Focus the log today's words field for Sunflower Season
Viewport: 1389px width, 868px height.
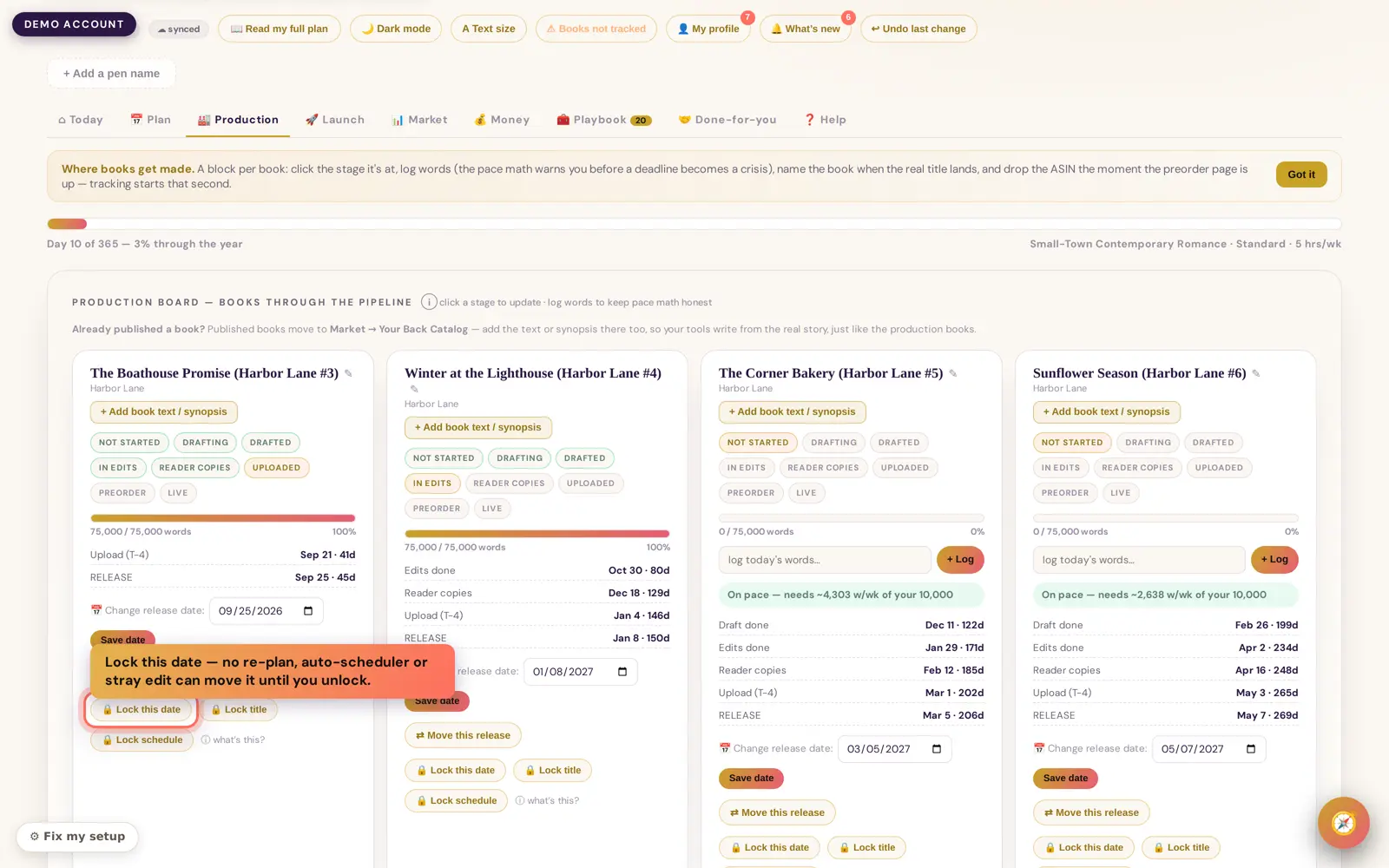[x=1139, y=560]
